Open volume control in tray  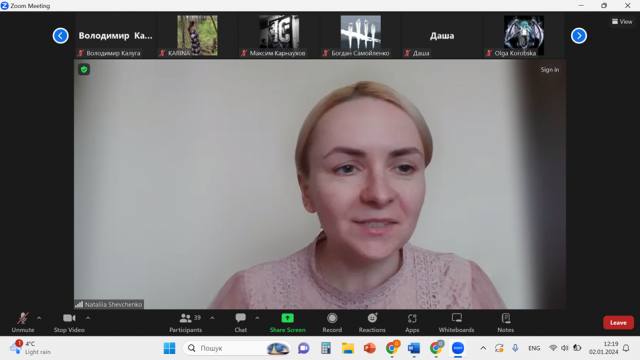pyautogui.click(x=564, y=348)
